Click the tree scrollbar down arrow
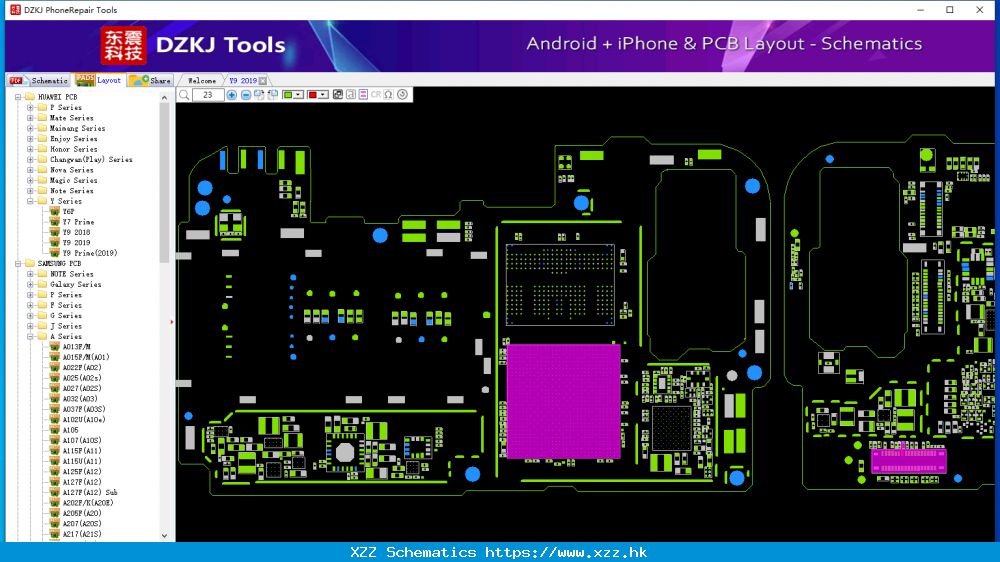1000x562 pixels. pos(165,536)
